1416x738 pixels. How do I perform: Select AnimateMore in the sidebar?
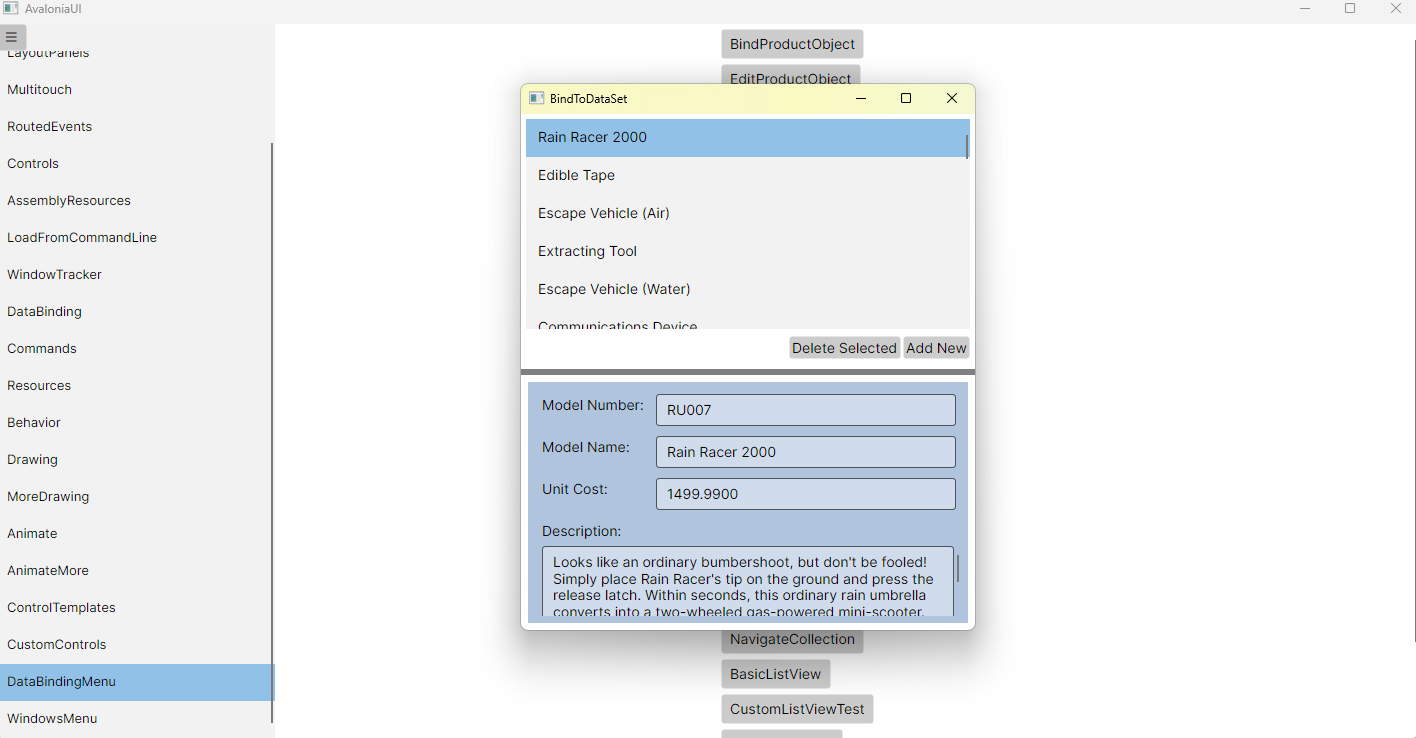135,571
